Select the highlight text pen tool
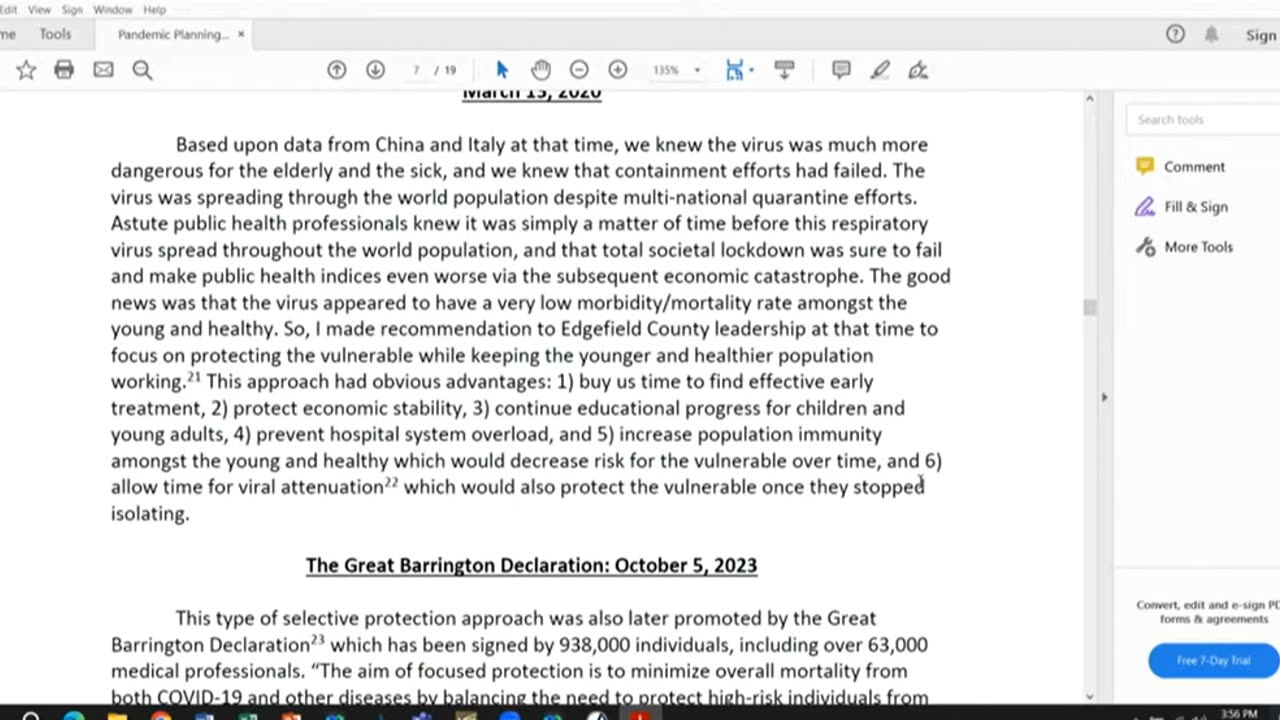 pos(880,70)
